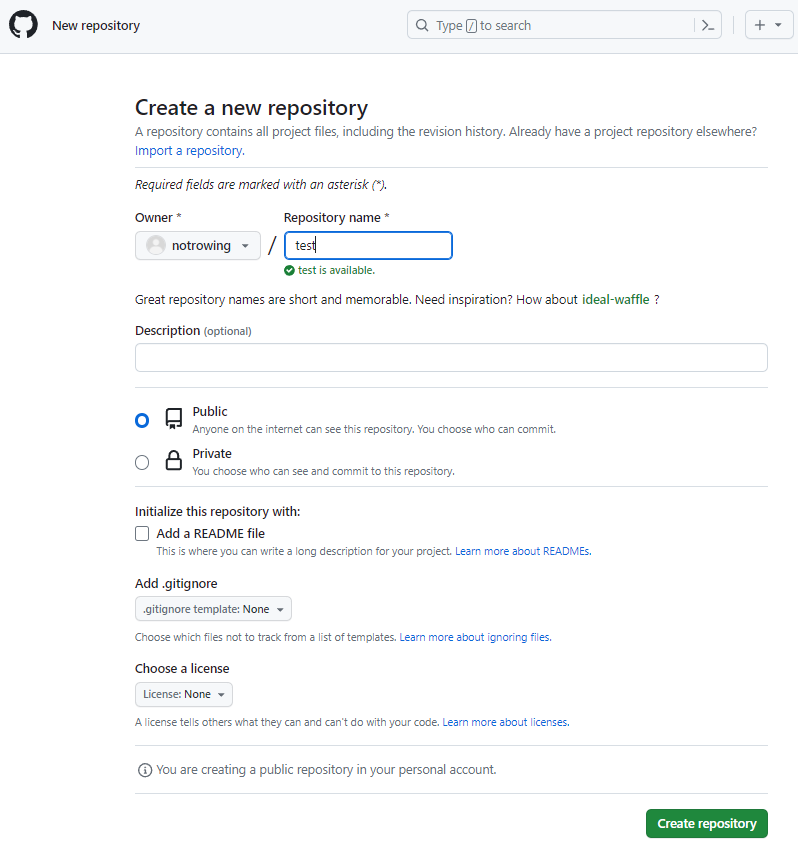Viewport: 798px width, 855px height.
Task: Select the Private visibility radio button
Action: point(142,462)
